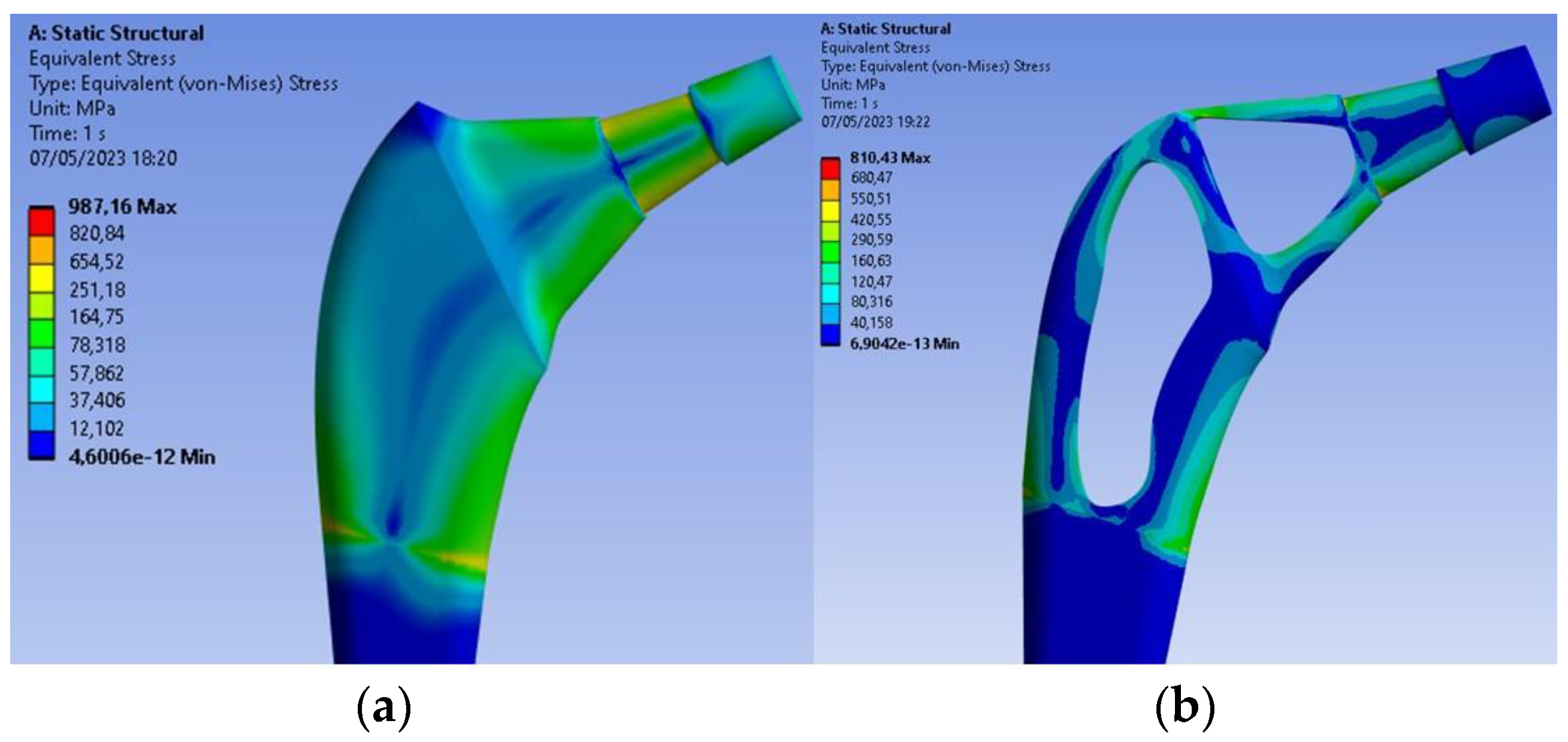Click the (a) subfigure label
1568x742 pixels.
383,709
